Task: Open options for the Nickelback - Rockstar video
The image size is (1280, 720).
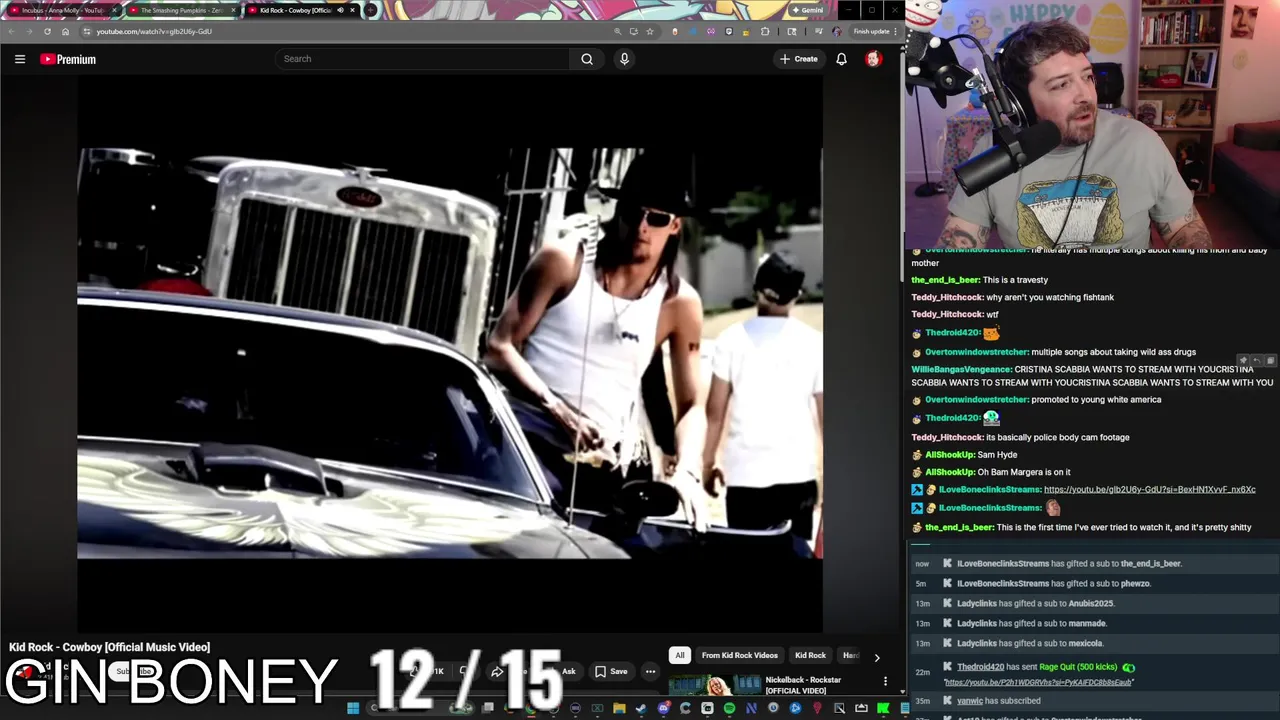Action: (885, 681)
